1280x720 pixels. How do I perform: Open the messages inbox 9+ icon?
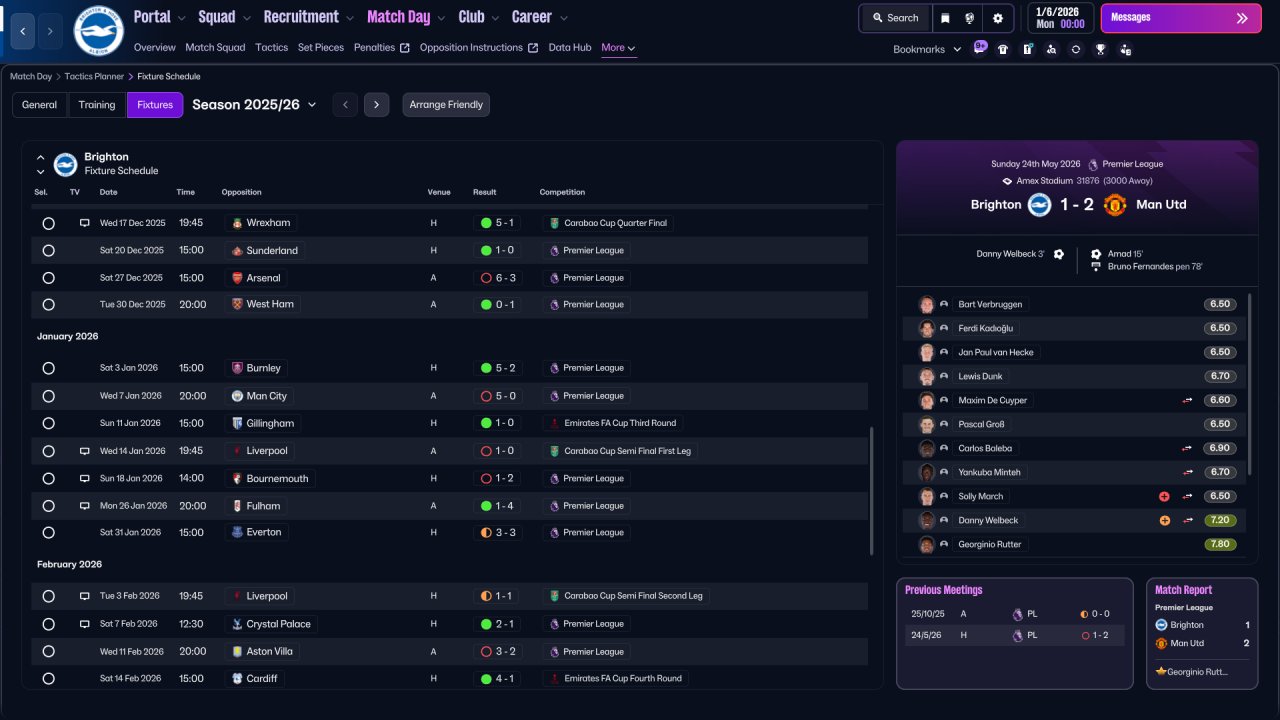(980, 47)
